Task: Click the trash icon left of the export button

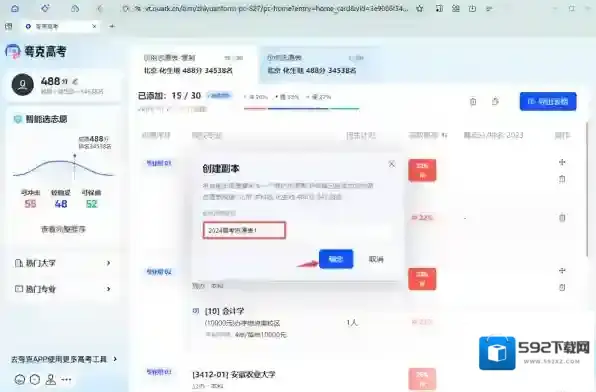Action: click(x=473, y=102)
